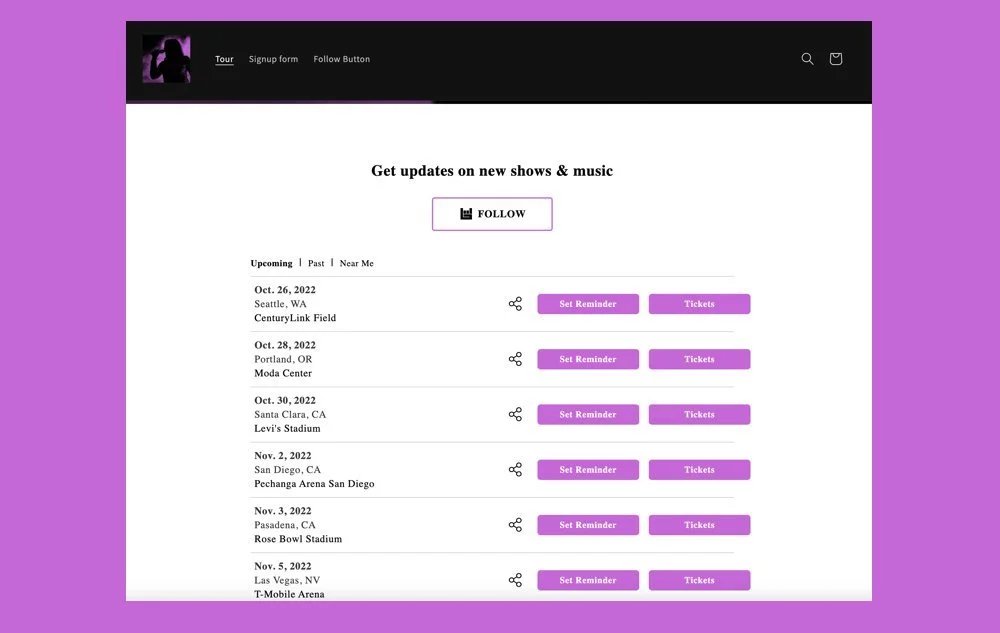
Task: Click the 'Nov. 3, 2022' date text
Action: tap(283, 511)
